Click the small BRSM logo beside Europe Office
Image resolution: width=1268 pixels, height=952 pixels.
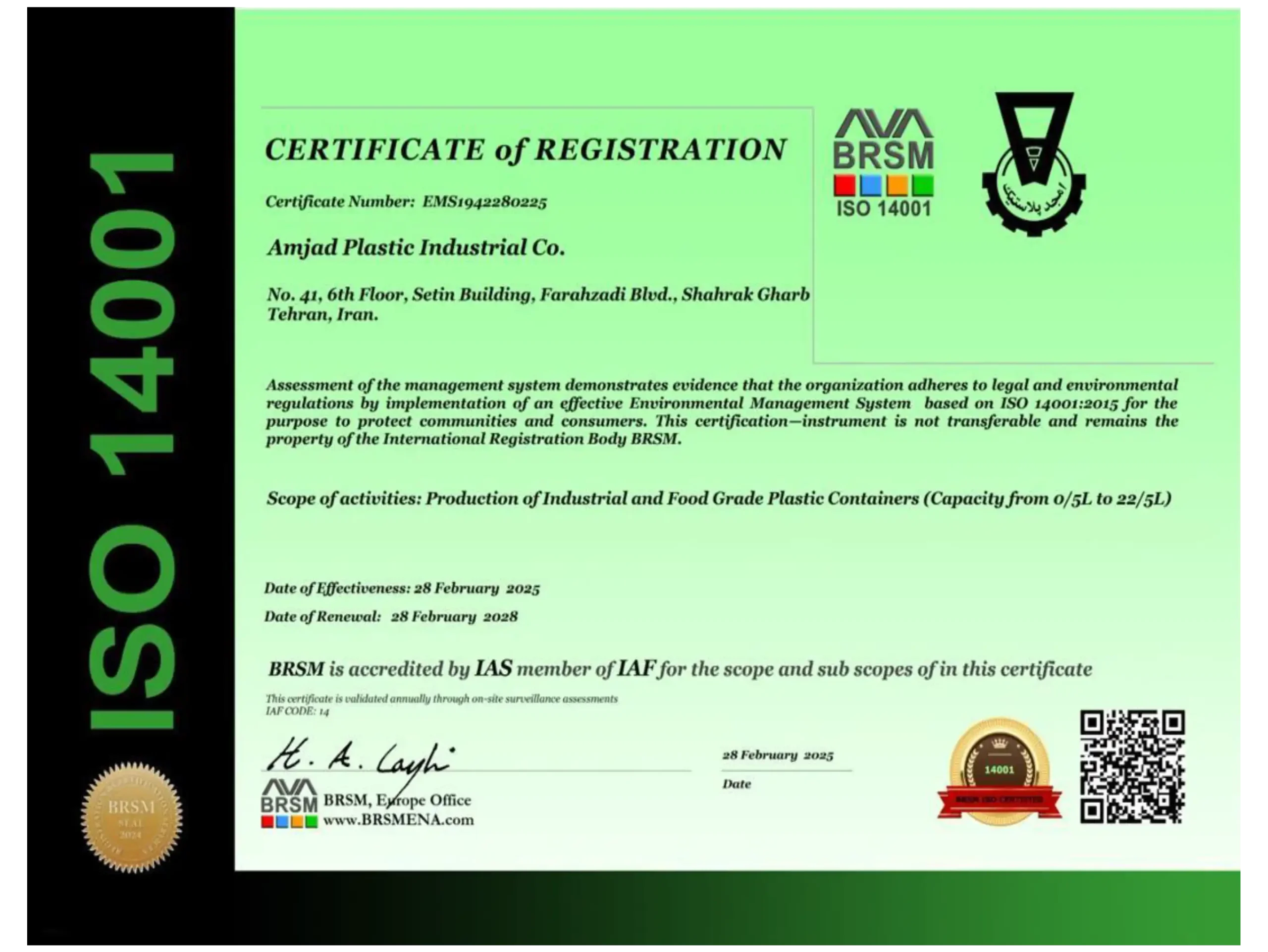(289, 803)
